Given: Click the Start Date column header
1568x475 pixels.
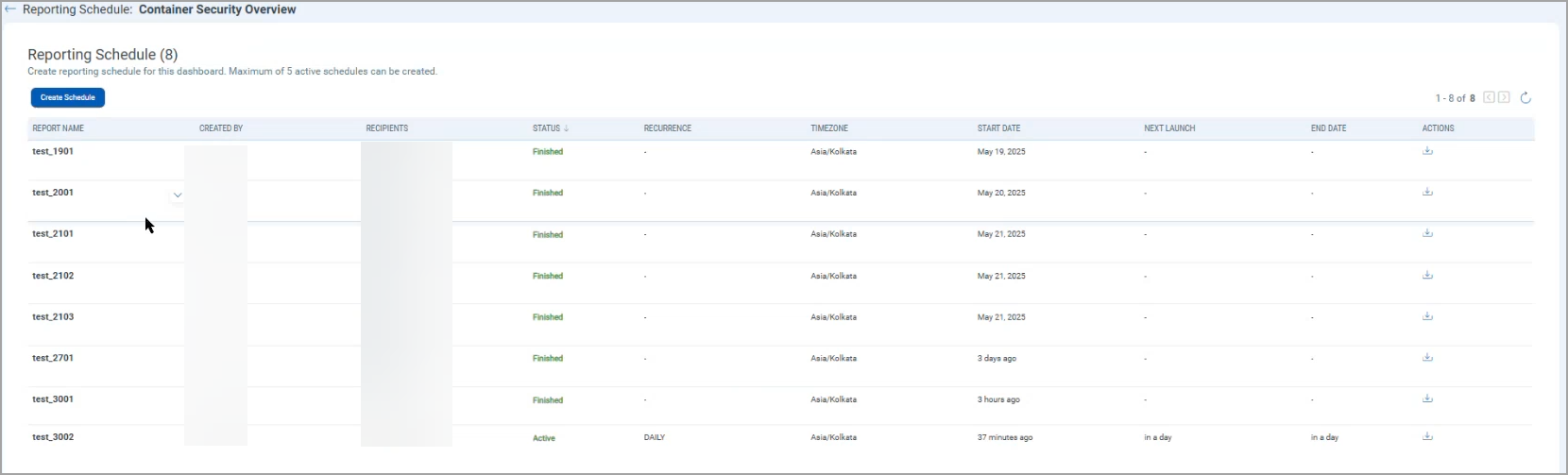Looking at the screenshot, I should 998,128.
